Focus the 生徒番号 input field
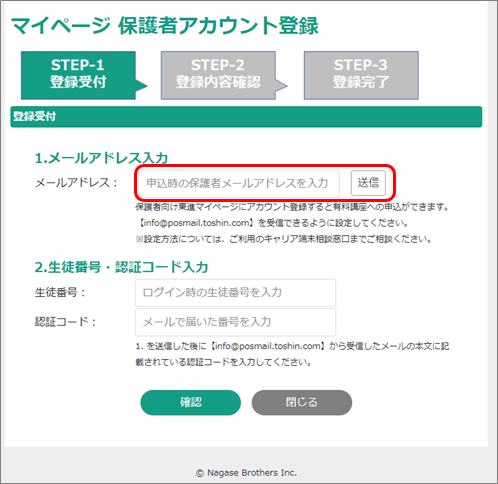This screenshot has height=484, width=498. click(x=235, y=293)
